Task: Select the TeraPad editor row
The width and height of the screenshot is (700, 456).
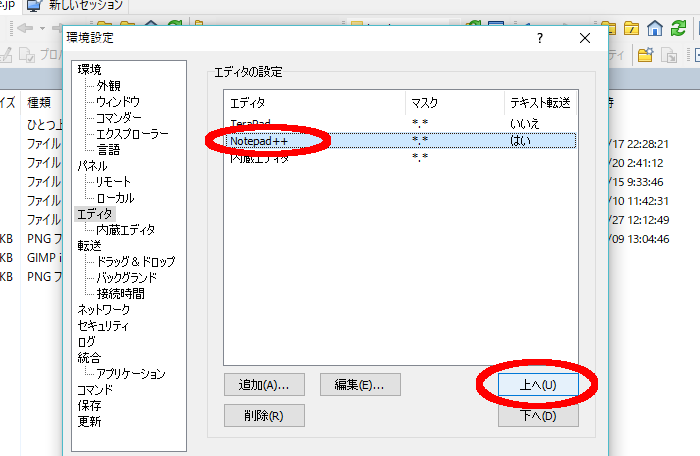Action: click(x=400, y=123)
